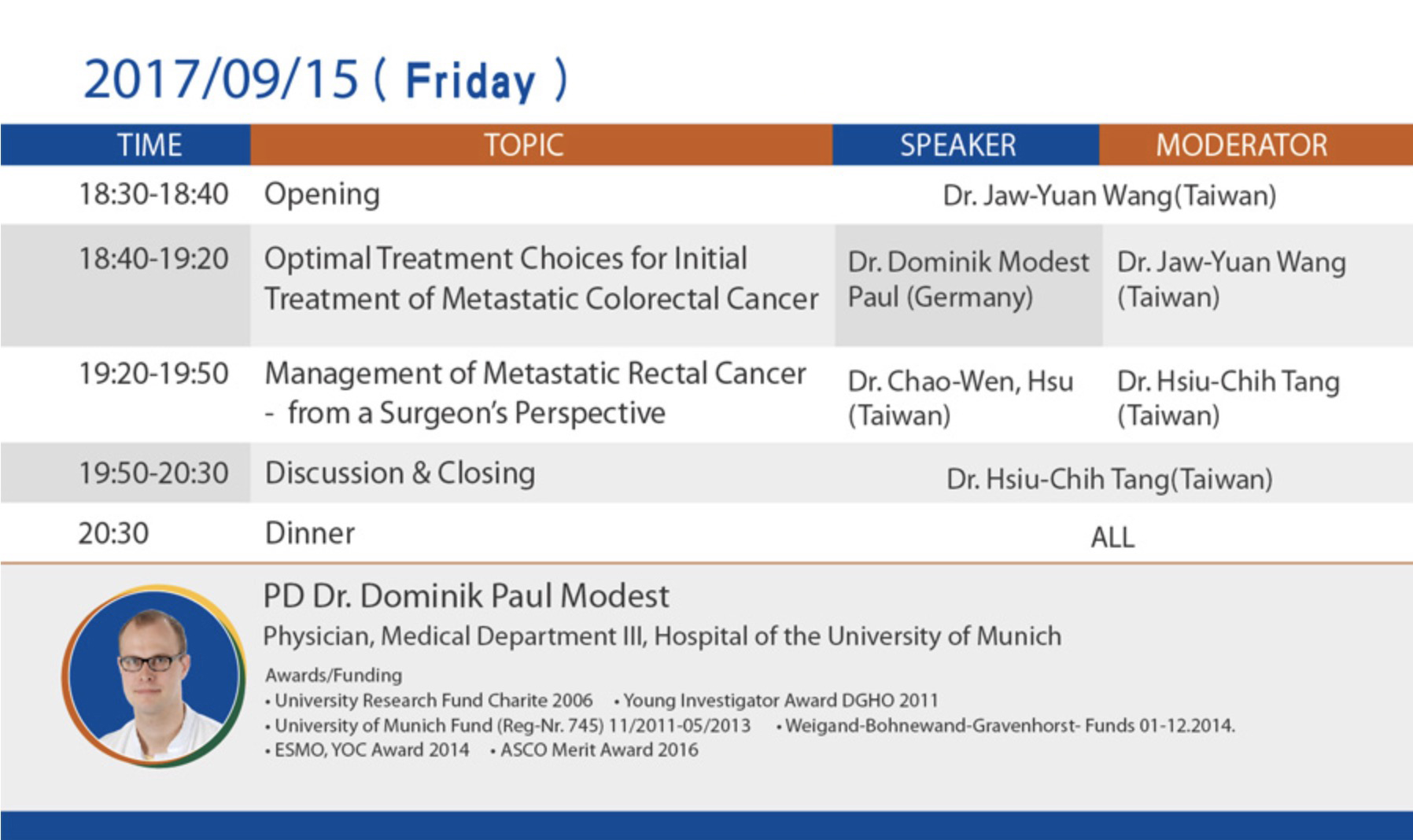This screenshot has width=1413, height=840.
Task: Select the Discussion & Closing row
Action: point(706,473)
